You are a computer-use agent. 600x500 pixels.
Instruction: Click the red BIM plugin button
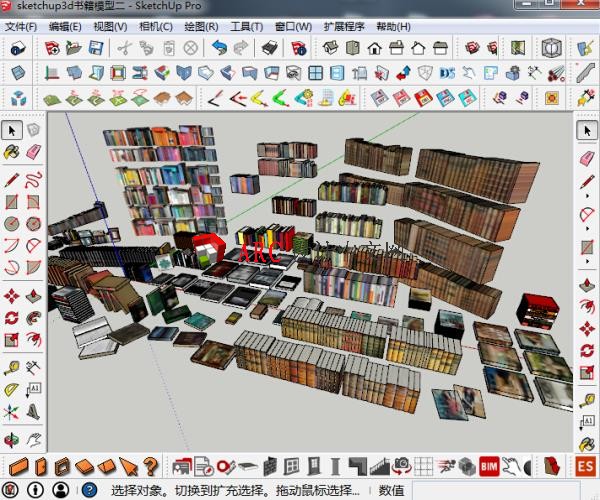click(489, 466)
